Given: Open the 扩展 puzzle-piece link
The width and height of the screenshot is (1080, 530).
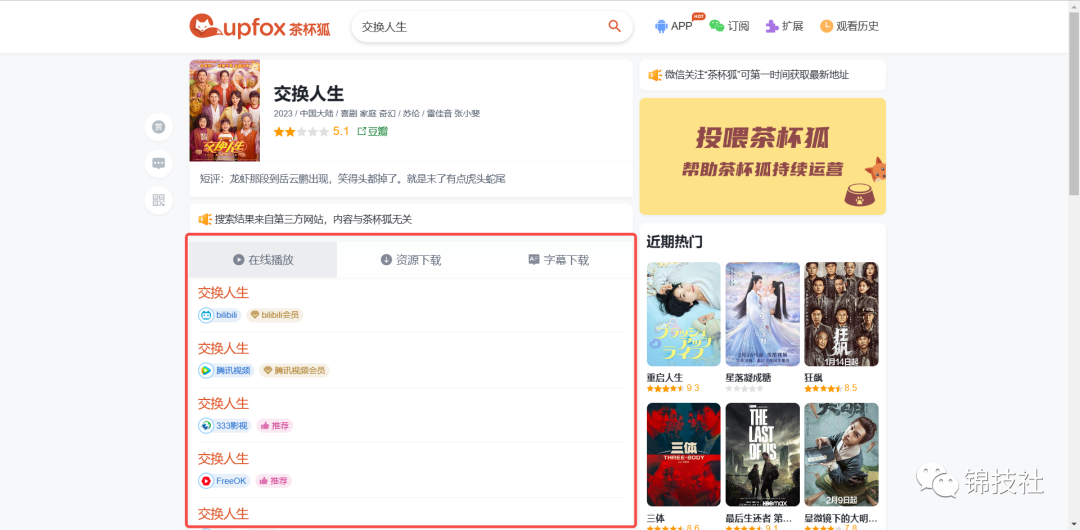Looking at the screenshot, I should coord(785,26).
